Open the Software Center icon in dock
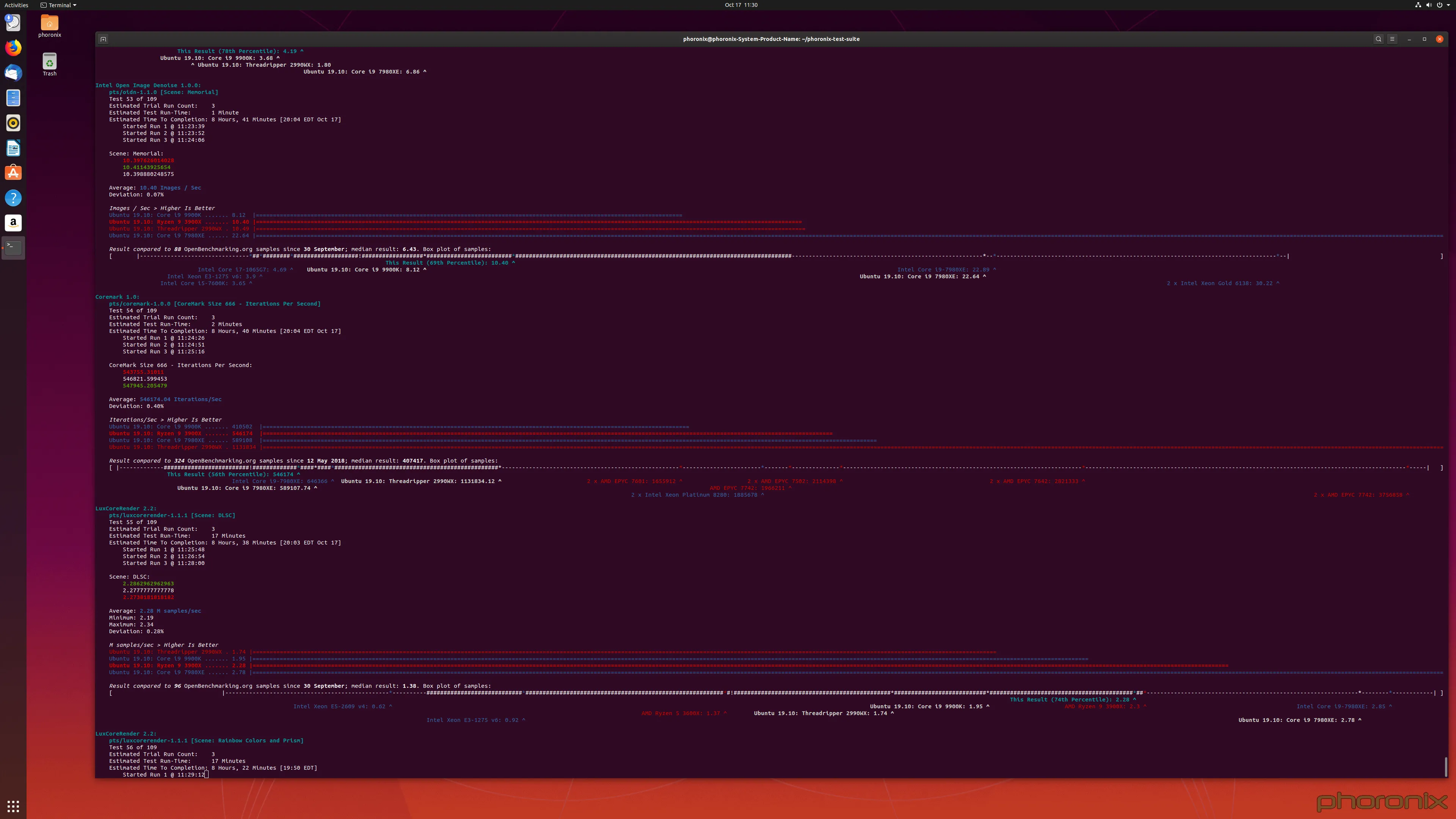 [x=13, y=172]
